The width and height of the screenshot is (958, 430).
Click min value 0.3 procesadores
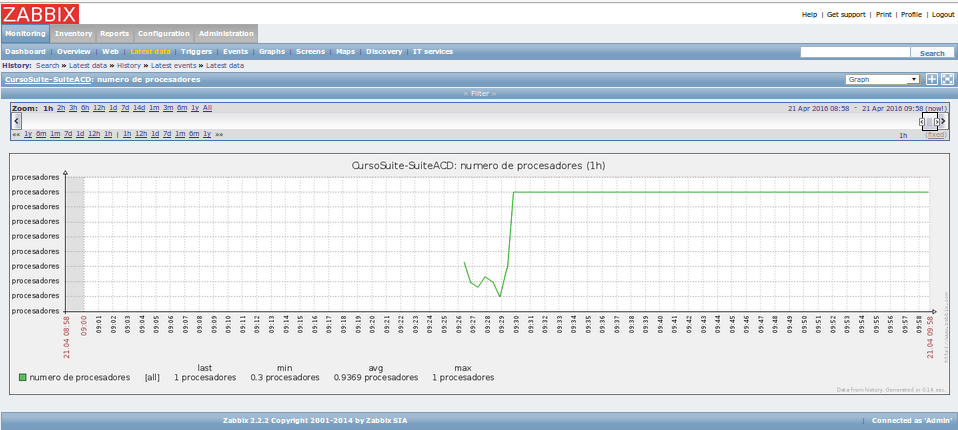click(285, 378)
